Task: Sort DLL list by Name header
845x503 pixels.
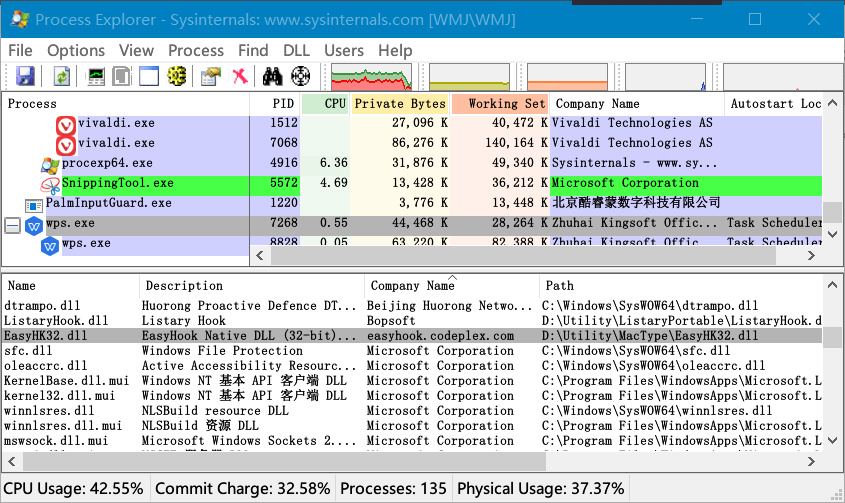Action: 71,286
